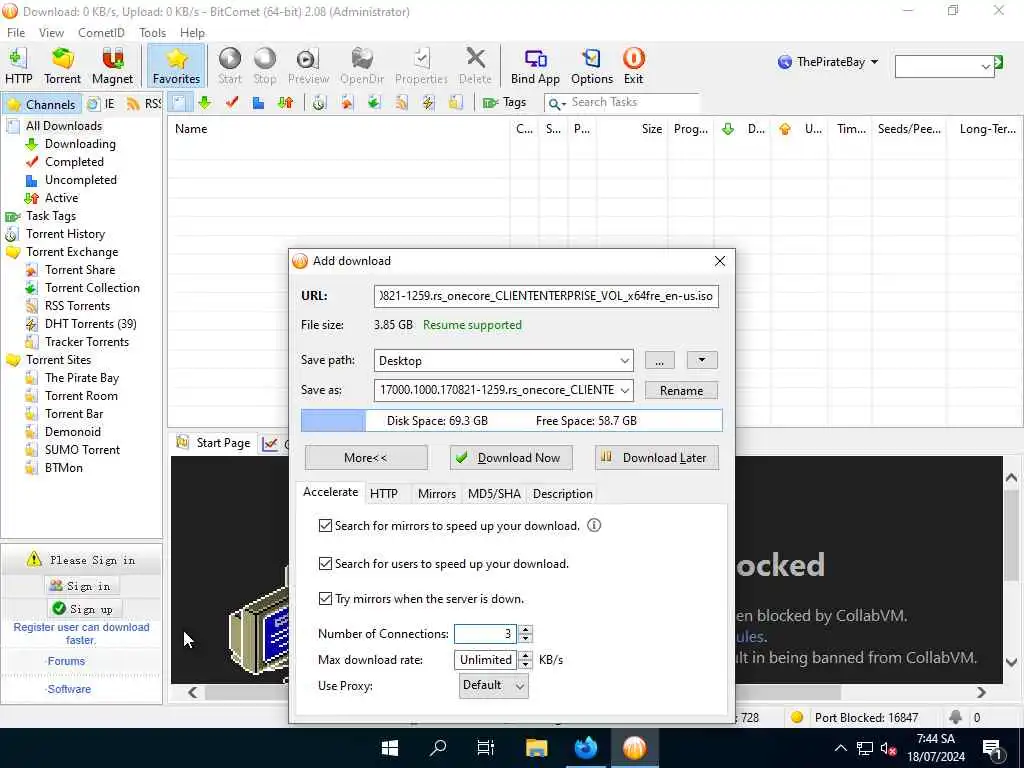
Task: Click the red checkmark completed filter icon
Action: pos(232,103)
